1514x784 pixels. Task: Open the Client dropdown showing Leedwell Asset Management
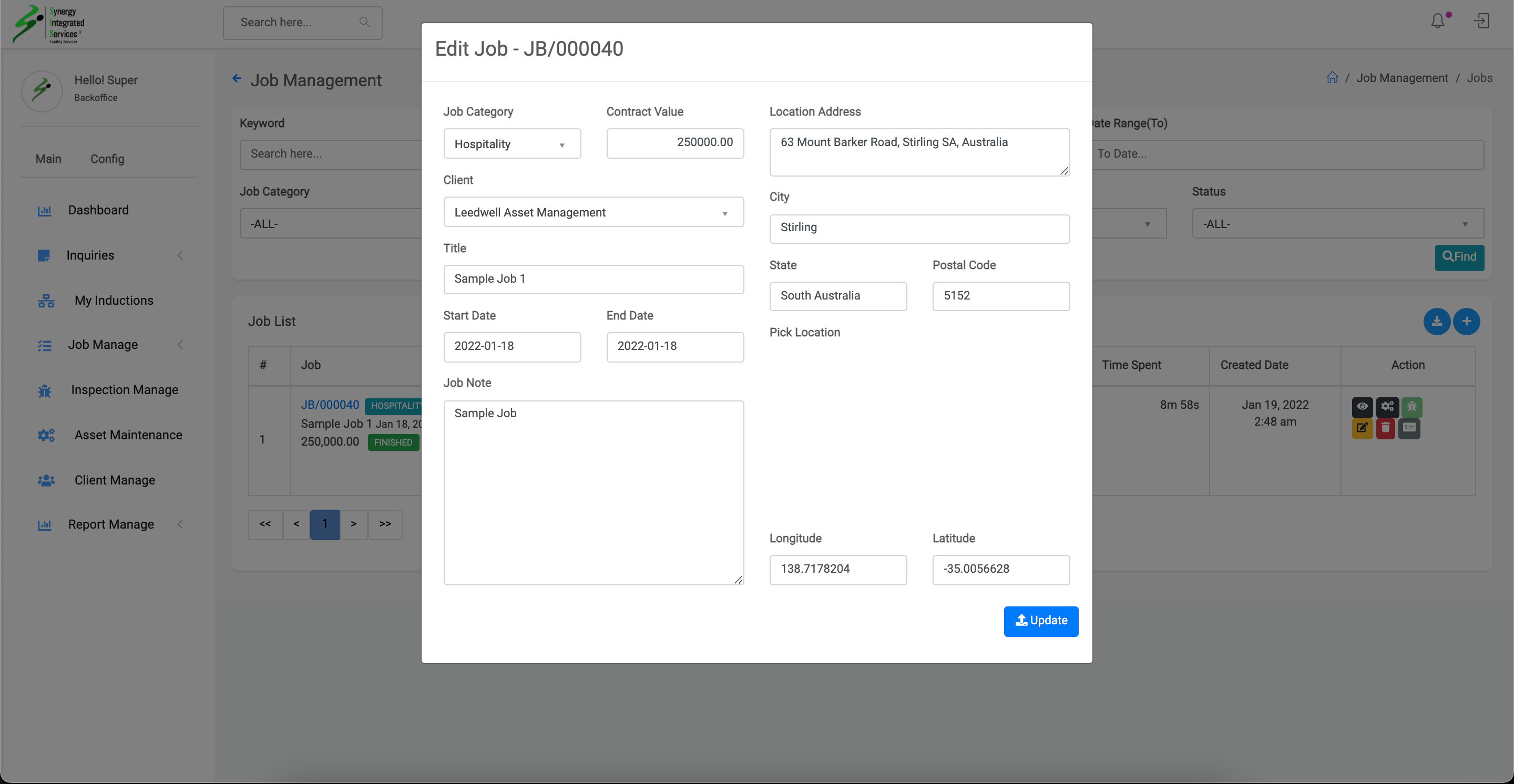pos(593,213)
